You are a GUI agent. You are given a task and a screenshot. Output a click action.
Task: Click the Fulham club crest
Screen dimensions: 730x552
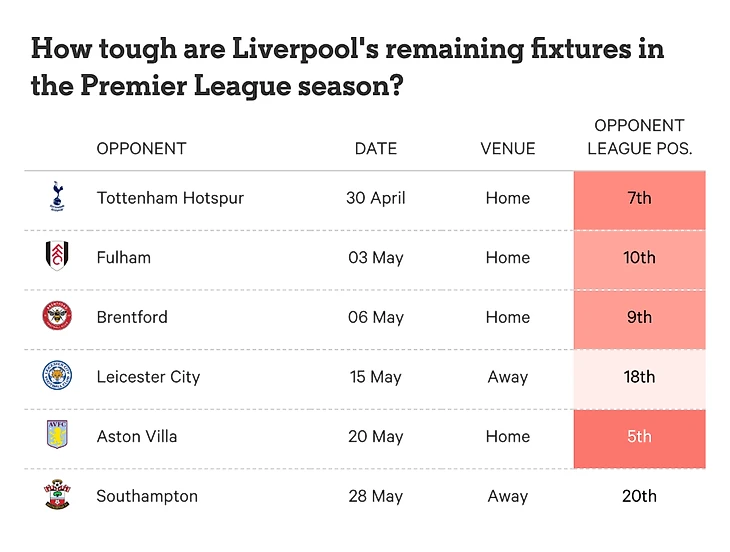tap(57, 256)
